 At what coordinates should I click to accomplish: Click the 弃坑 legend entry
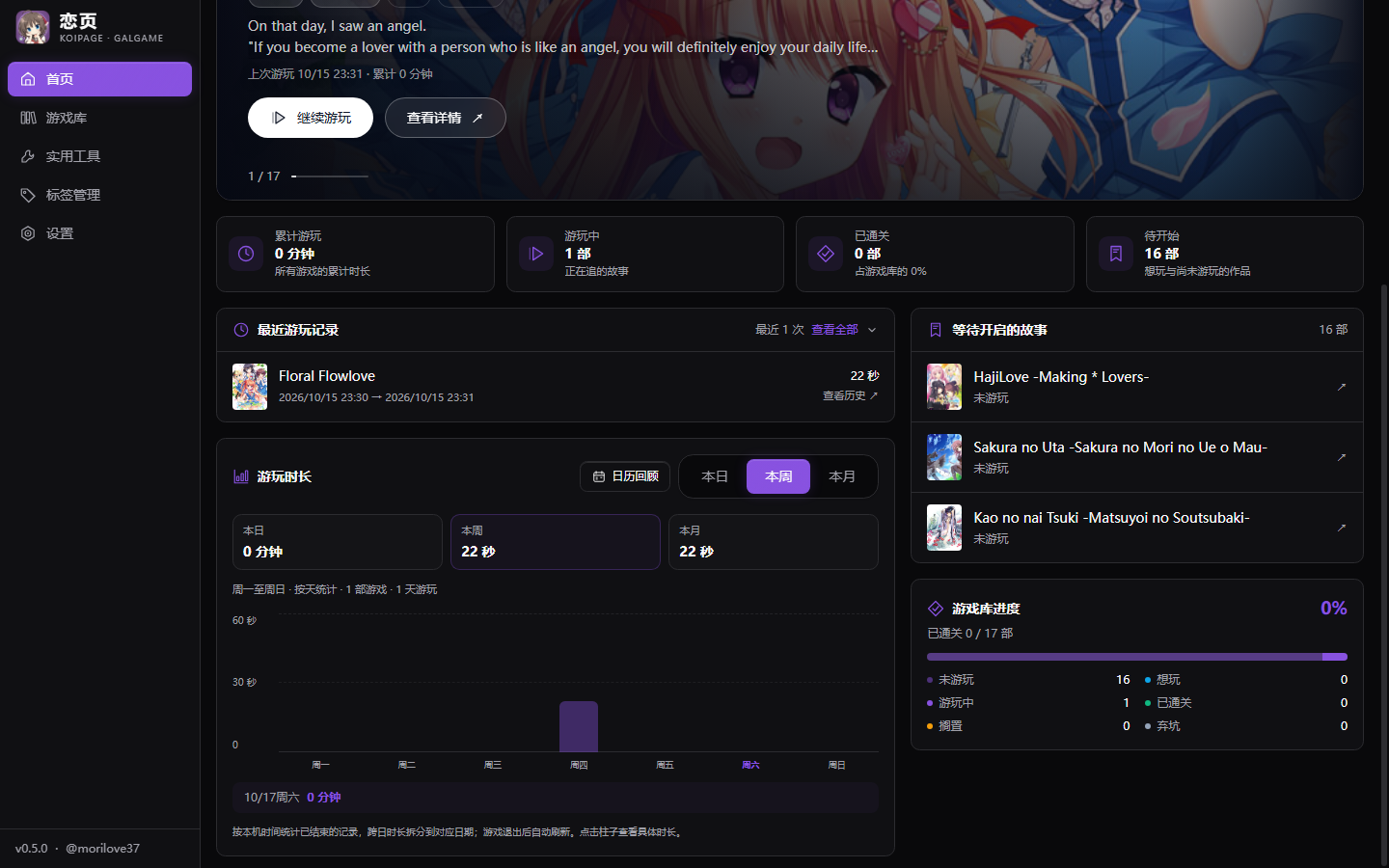pyautogui.click(x=1246, y=726)
